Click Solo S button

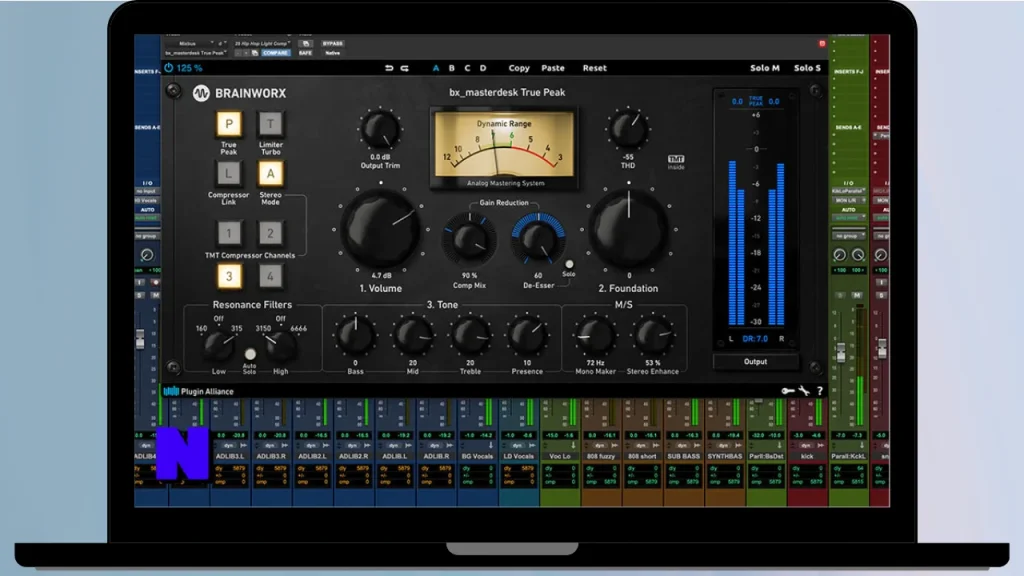click(807, 68)
